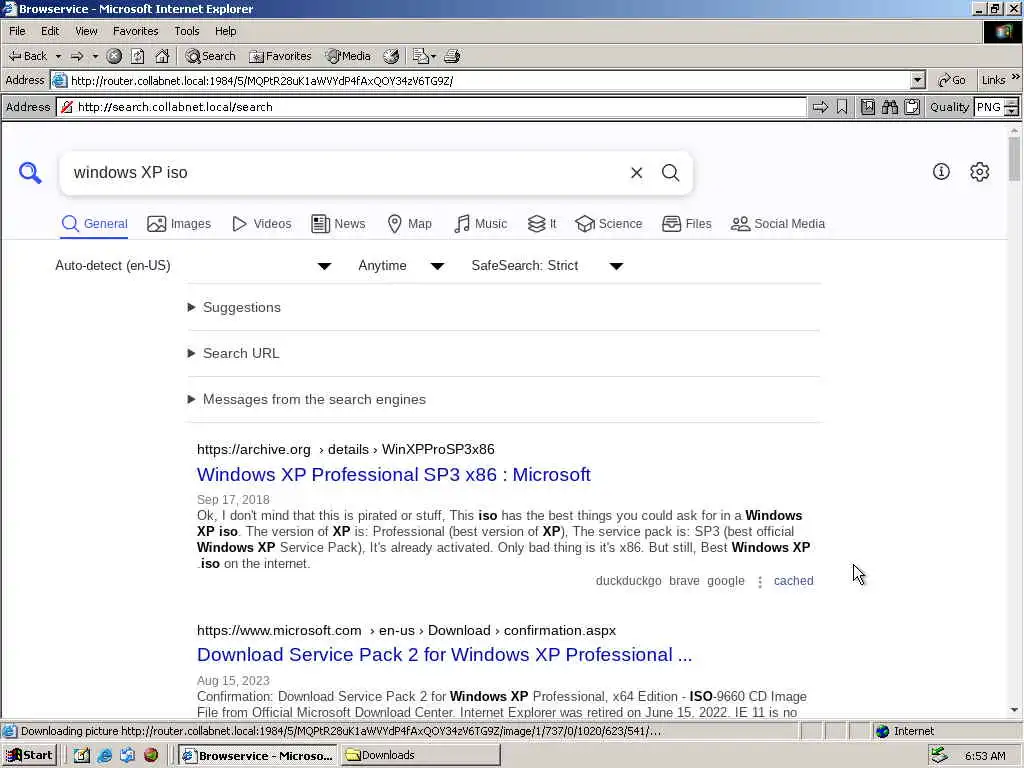
Task: Expand the Links toolbar chevron
Action: [x=1016, y=78]
